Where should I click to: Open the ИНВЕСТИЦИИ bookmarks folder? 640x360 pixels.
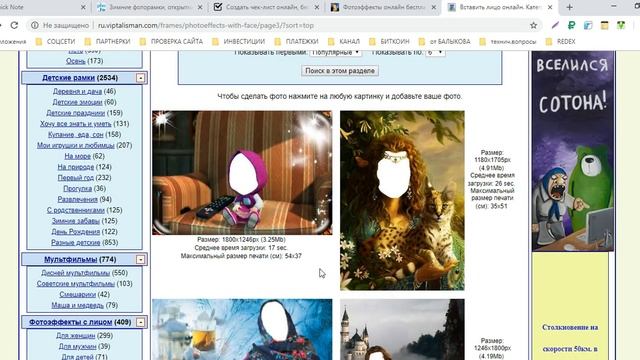pos(239,41)
